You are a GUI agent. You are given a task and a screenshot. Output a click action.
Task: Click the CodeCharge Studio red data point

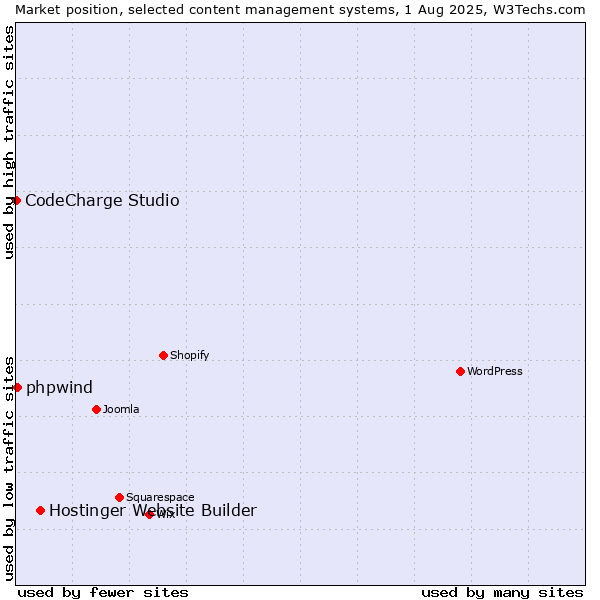(16, 201)
